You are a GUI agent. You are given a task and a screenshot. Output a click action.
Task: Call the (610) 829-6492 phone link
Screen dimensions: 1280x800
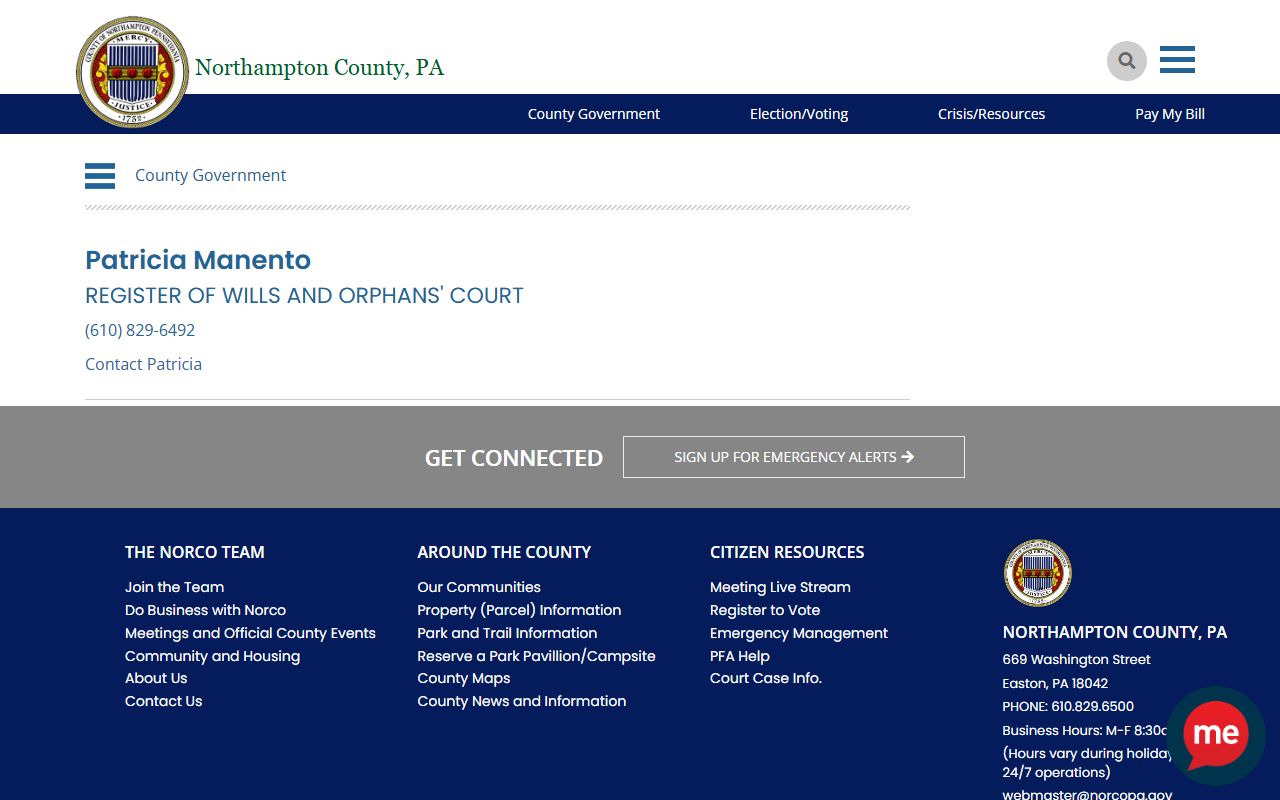[x=140, y=330]
